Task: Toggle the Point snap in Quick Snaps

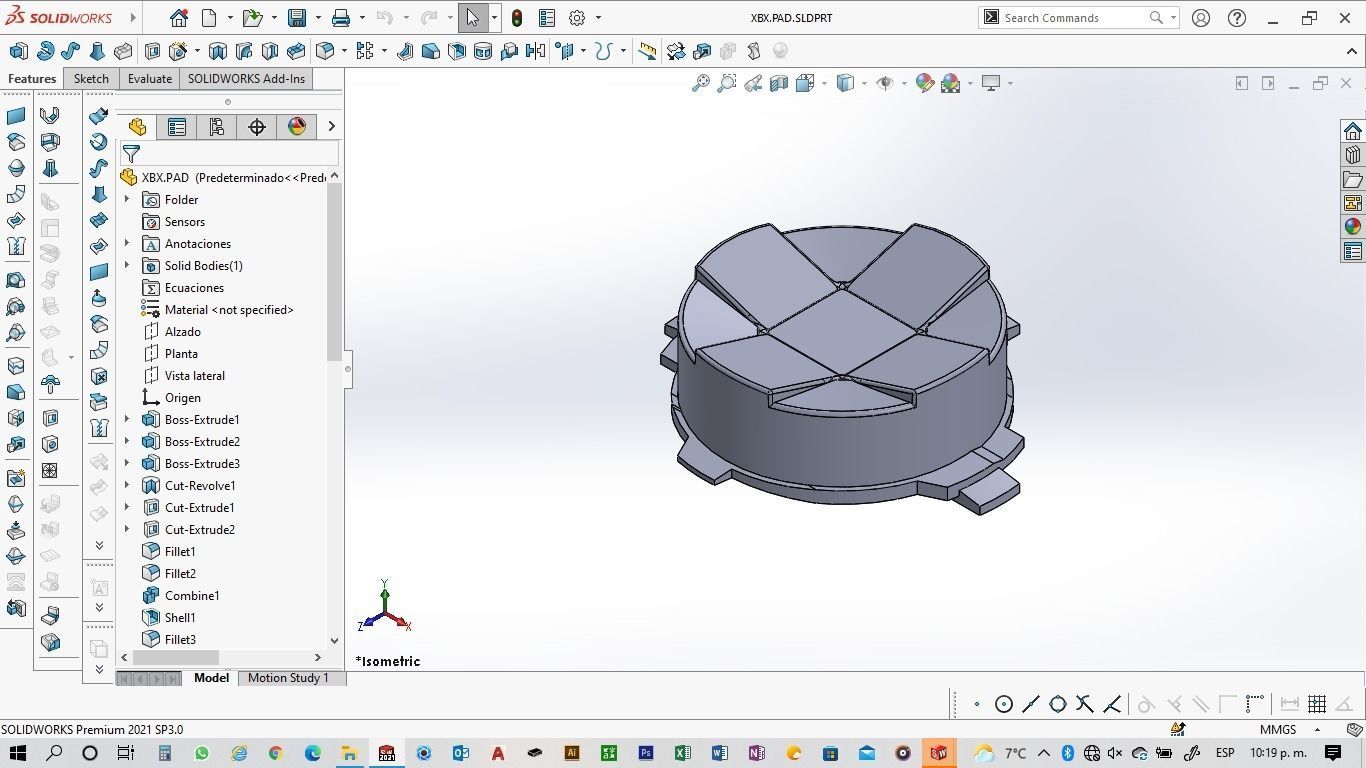Action: [977, 704]
